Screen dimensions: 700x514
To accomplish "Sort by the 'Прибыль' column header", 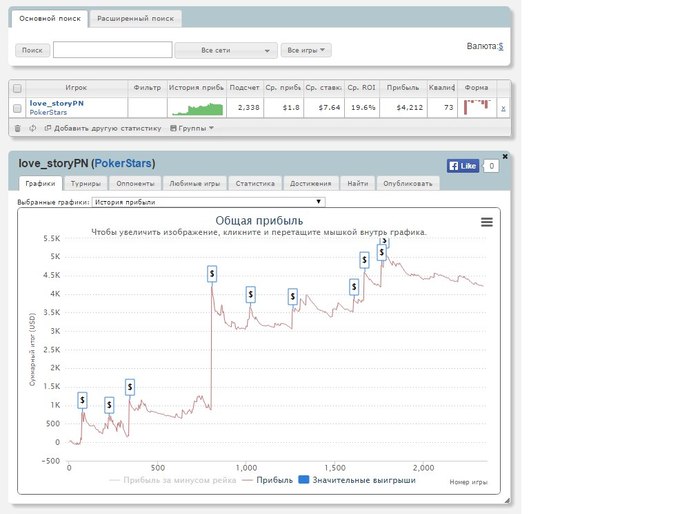I will [403, 88].
